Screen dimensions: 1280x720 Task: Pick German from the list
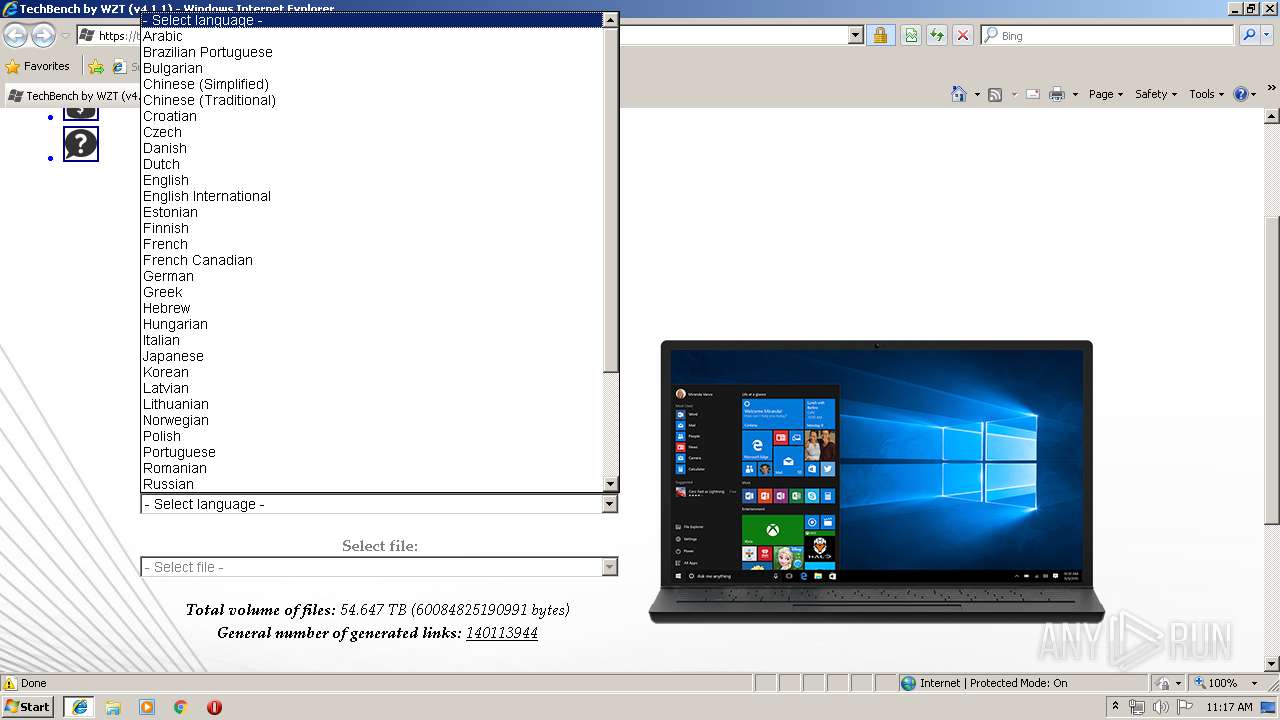pyautogui.click(x=372, y=276)
